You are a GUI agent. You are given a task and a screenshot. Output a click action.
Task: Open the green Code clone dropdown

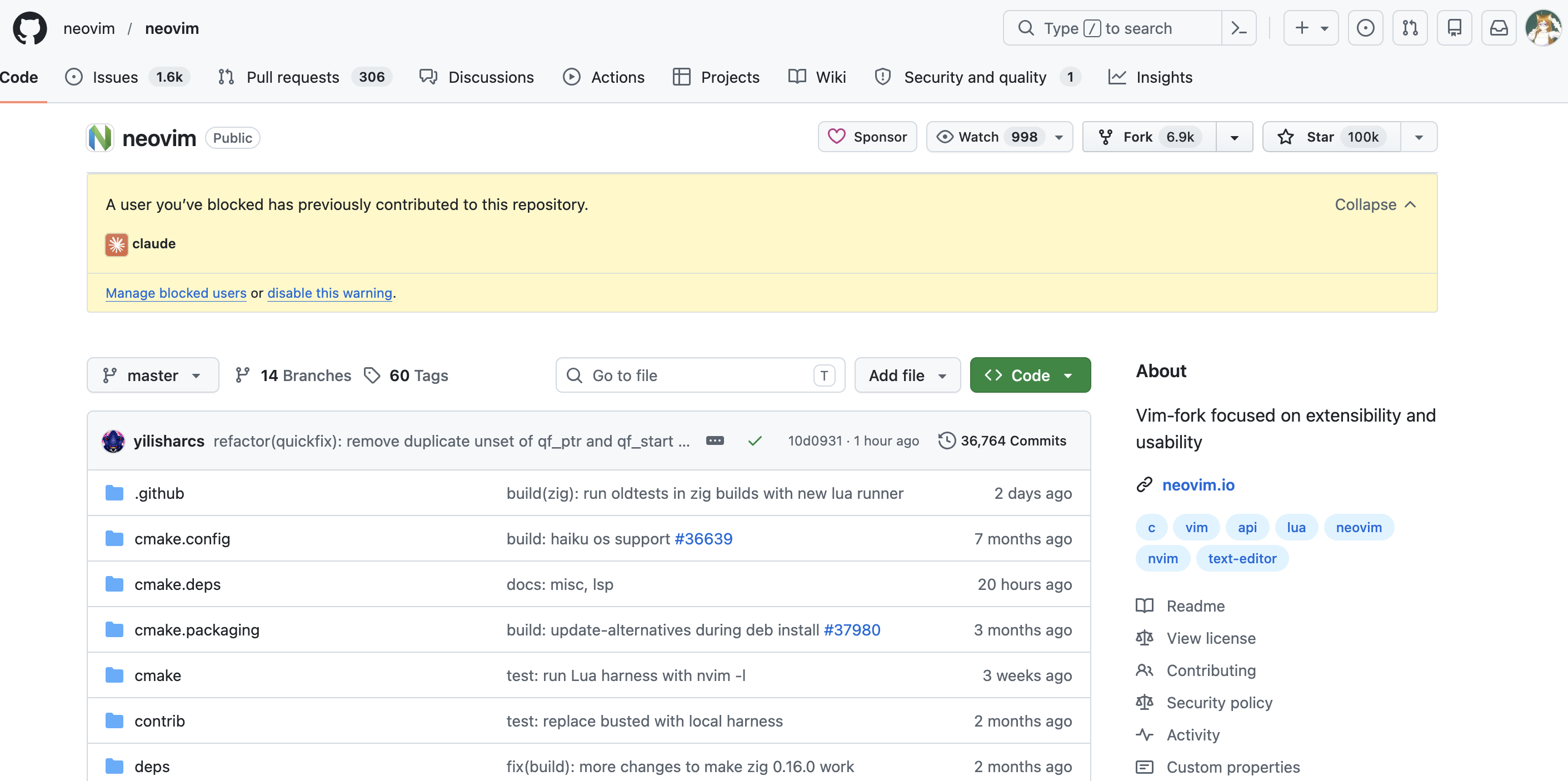(x=1030, y=375)
